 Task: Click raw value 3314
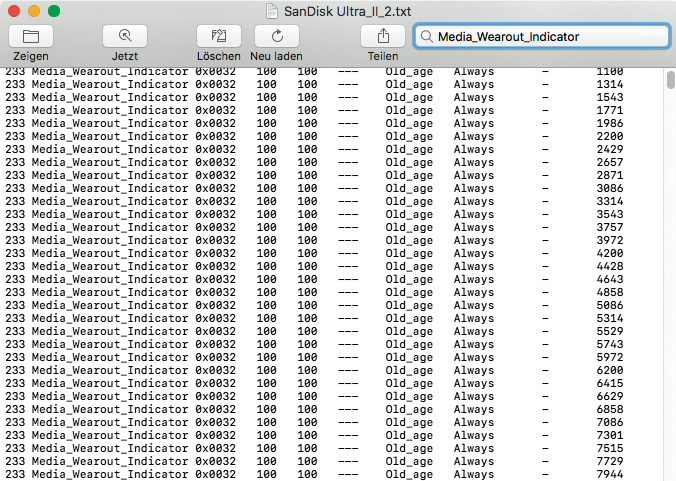[610, 201]
